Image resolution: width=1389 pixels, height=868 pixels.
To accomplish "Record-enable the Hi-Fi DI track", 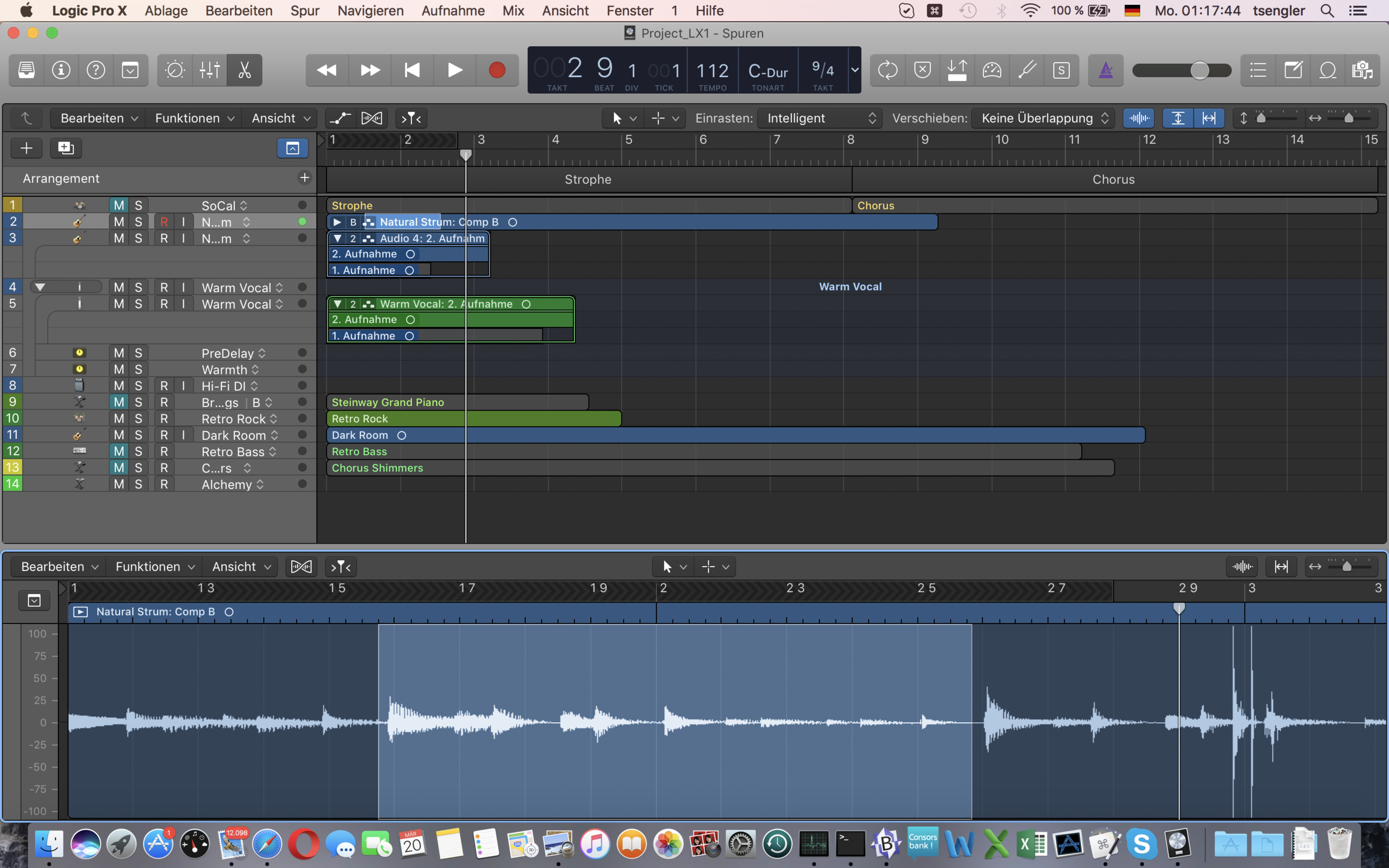I will pos(164,386).
